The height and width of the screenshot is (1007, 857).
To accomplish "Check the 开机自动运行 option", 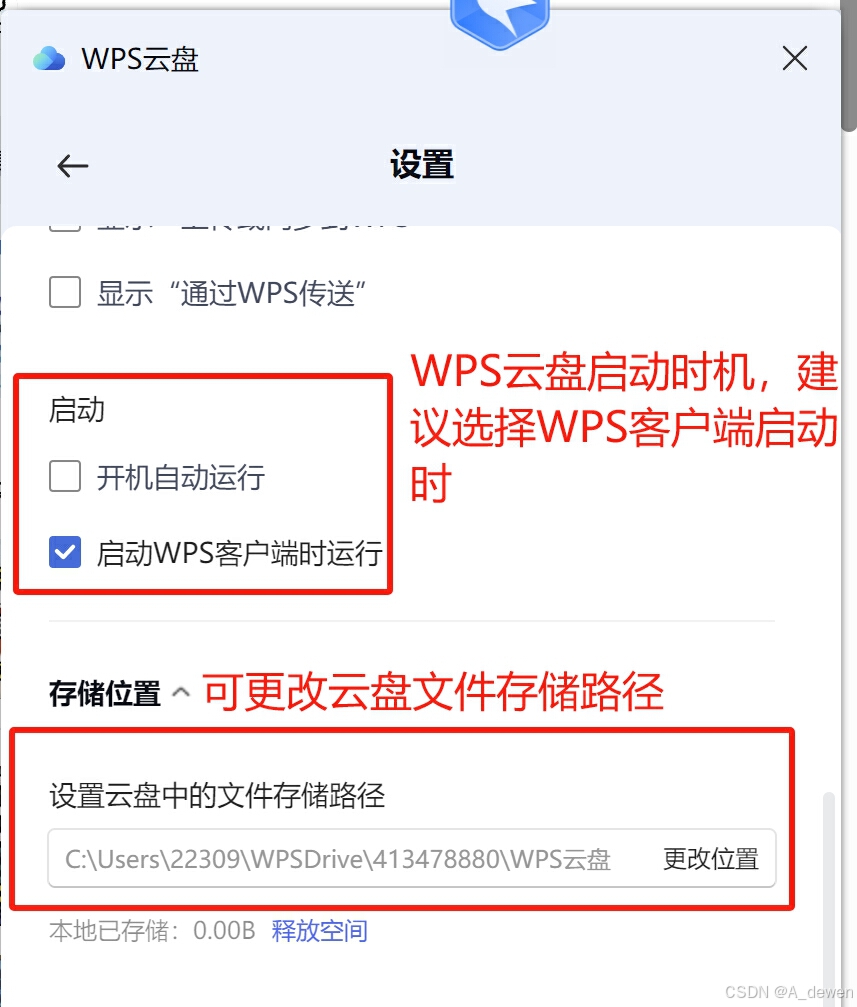I will point(65,477).
